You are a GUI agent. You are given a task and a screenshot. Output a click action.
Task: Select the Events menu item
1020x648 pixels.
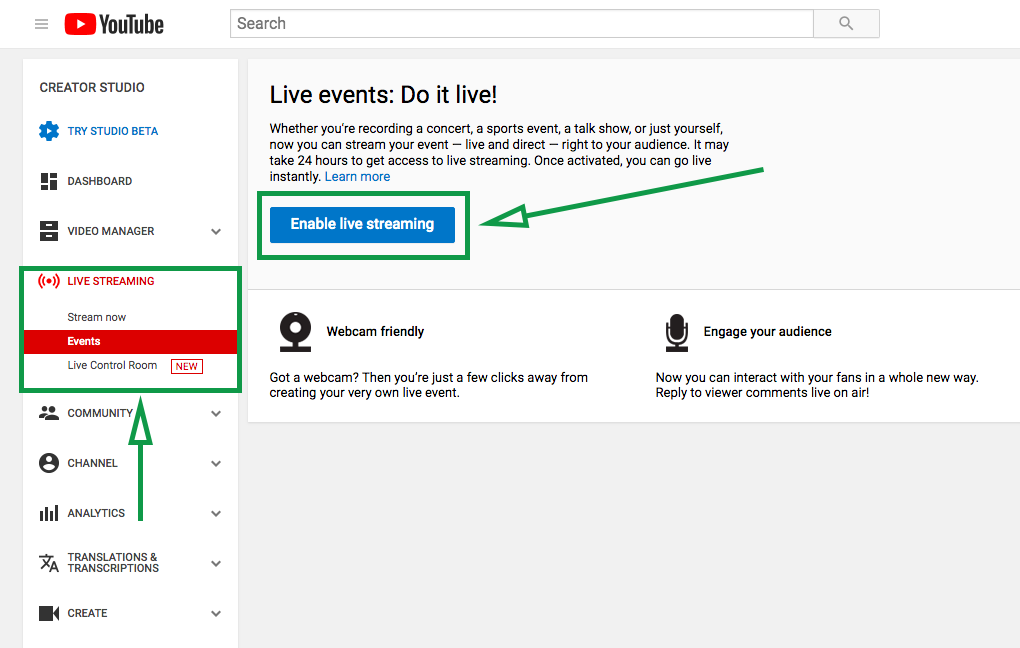[x=130, y=342]
